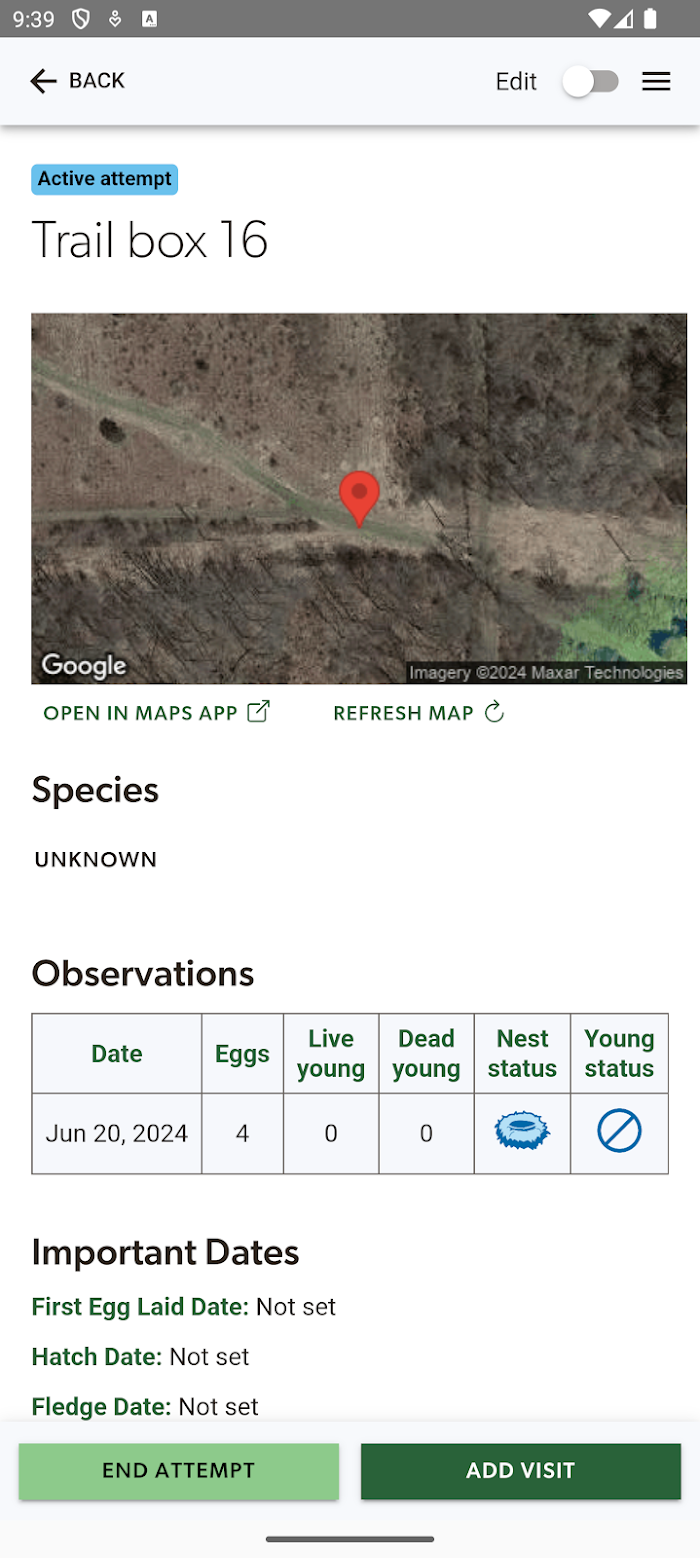Tap the blue nest status icon
This screenshot has height=1558, width=700.
tap(522, 1132)
